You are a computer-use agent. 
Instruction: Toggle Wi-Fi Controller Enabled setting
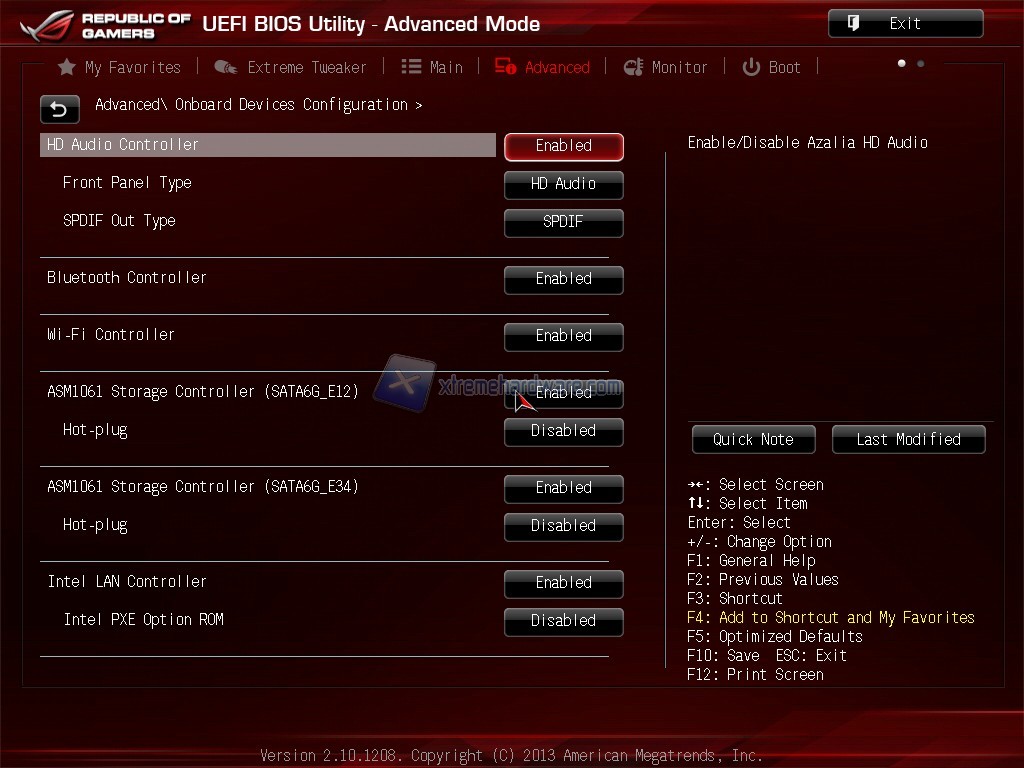[564, 336]
